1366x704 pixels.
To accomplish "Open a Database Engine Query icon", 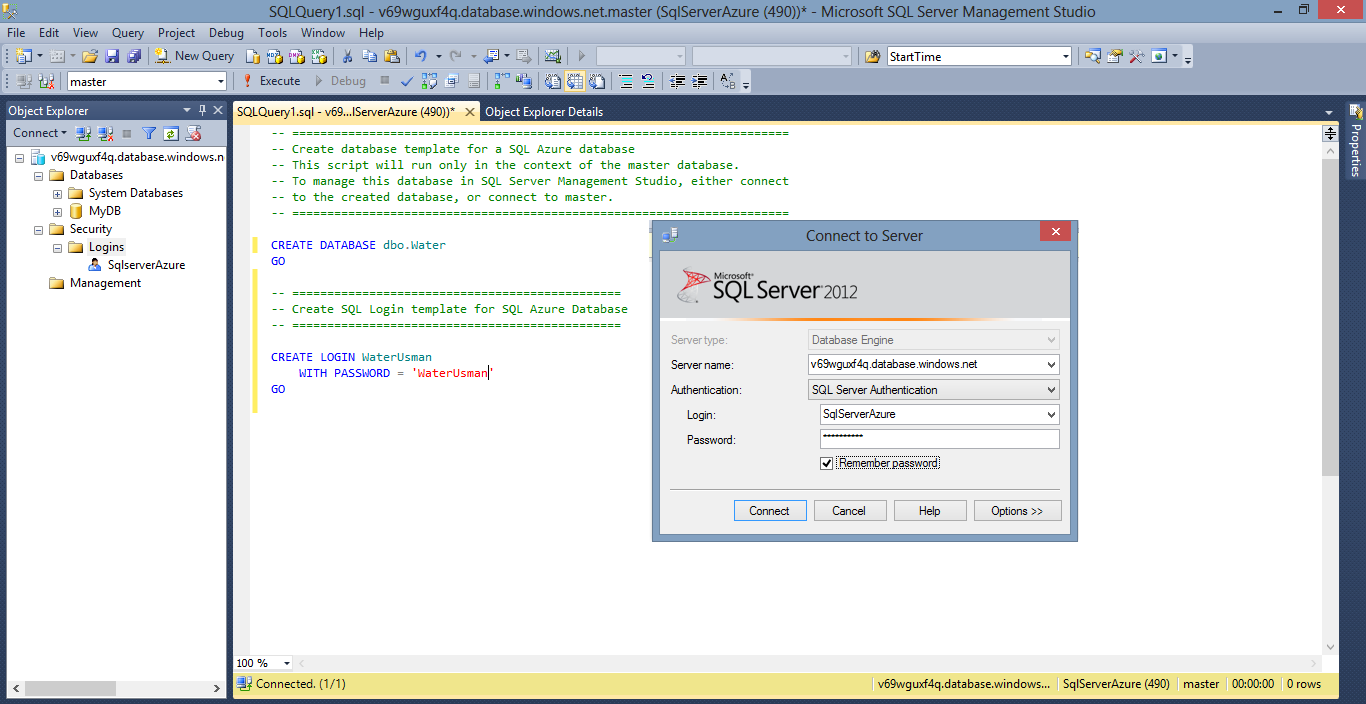I will (253, 56).
